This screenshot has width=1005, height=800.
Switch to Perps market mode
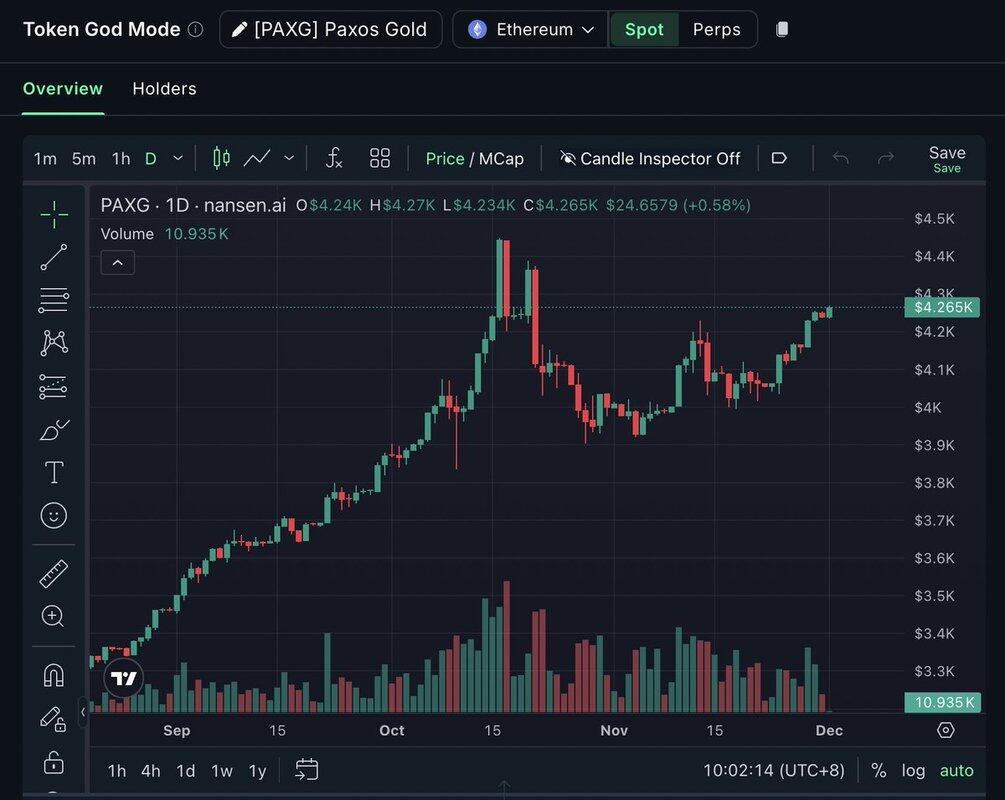click(x=717, y=29)
